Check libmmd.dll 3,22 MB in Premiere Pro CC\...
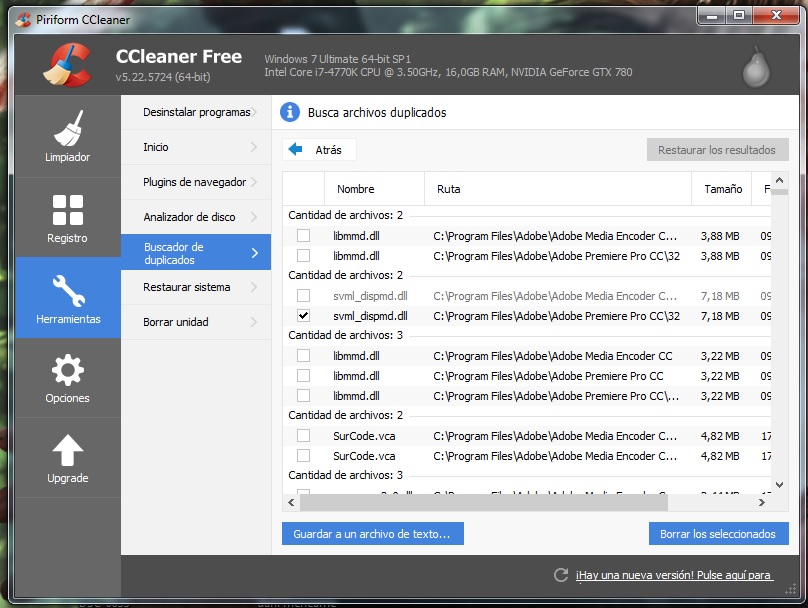Image resolution: width=808 pixels, height=608 pixels. 304,395
